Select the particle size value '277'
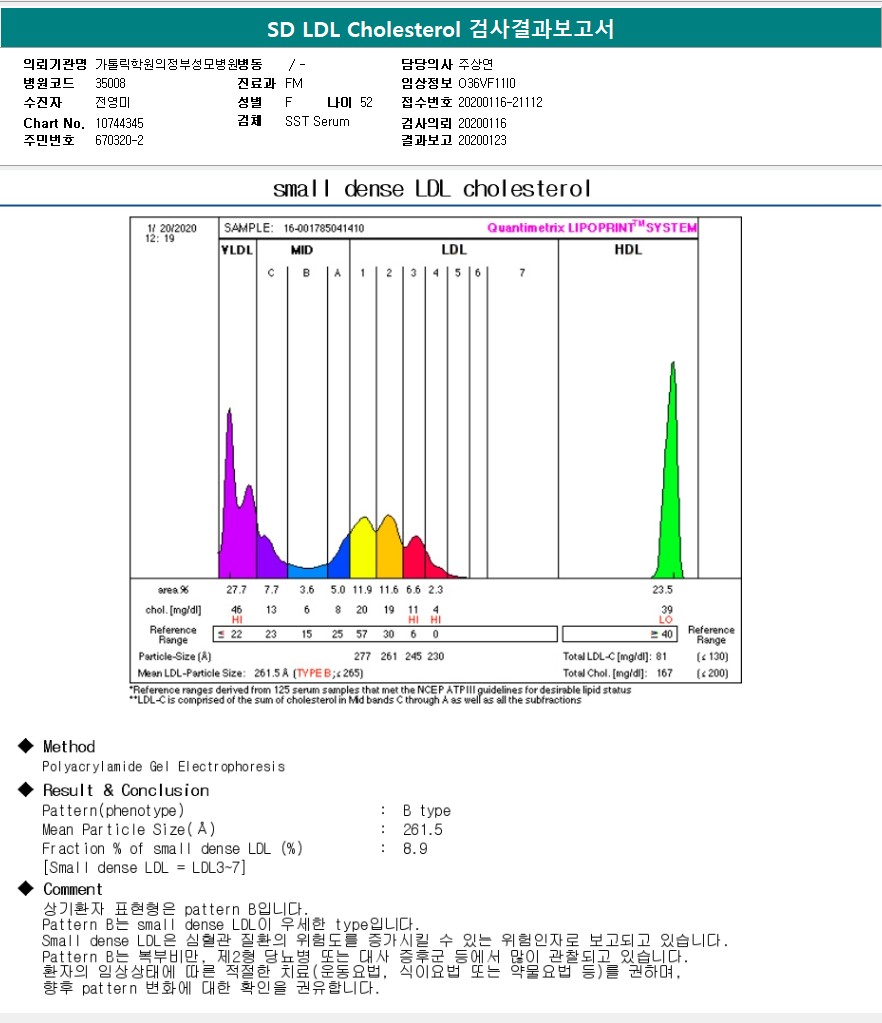This screenshot has width=882, height=1023. point(362,656)
